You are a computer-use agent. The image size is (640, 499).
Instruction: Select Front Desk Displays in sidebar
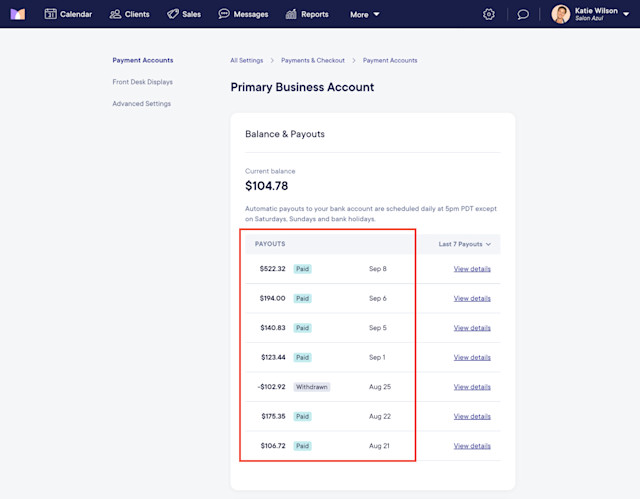(x=142, y=82)
